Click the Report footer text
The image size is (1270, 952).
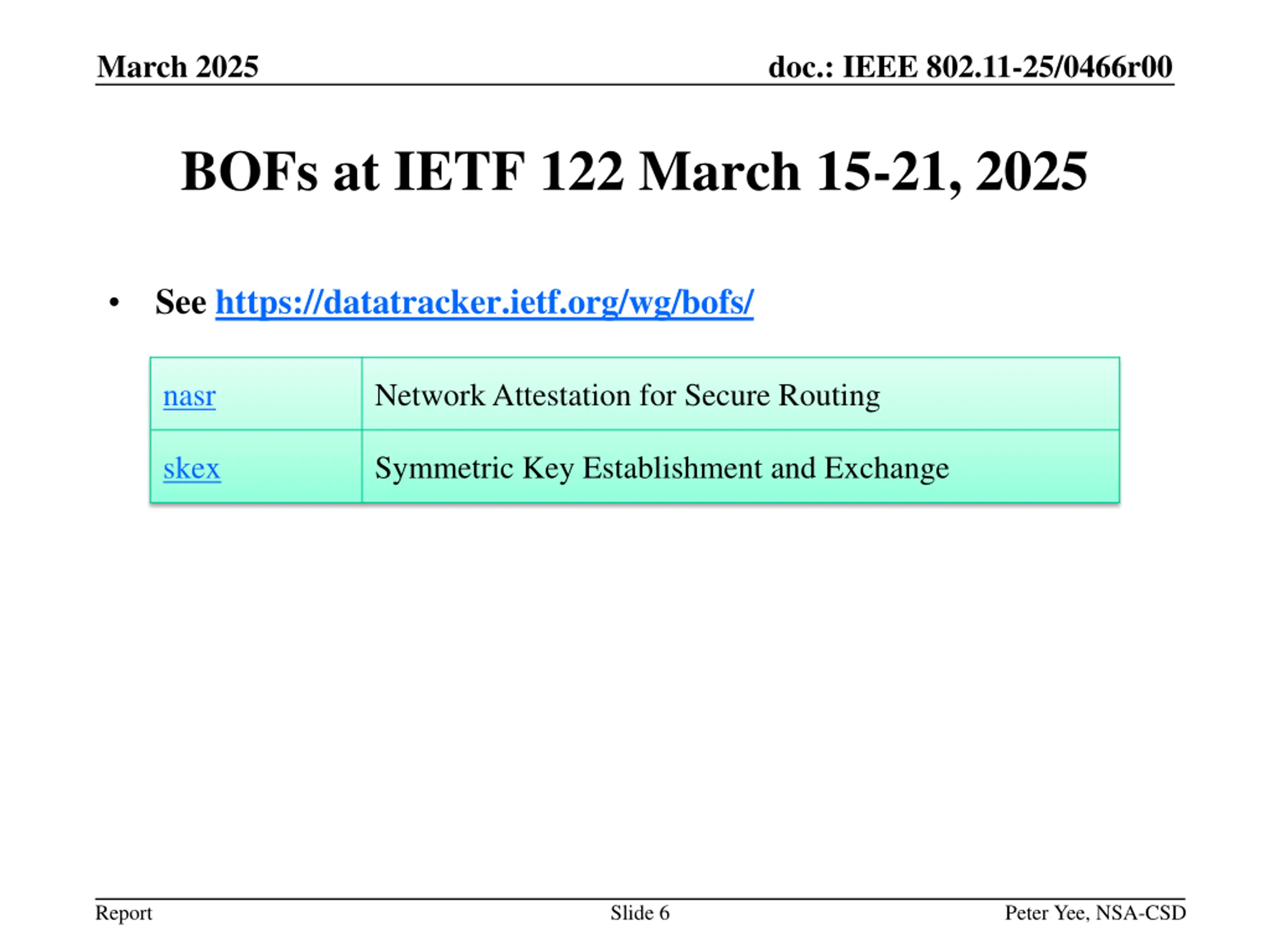[124, 912]
